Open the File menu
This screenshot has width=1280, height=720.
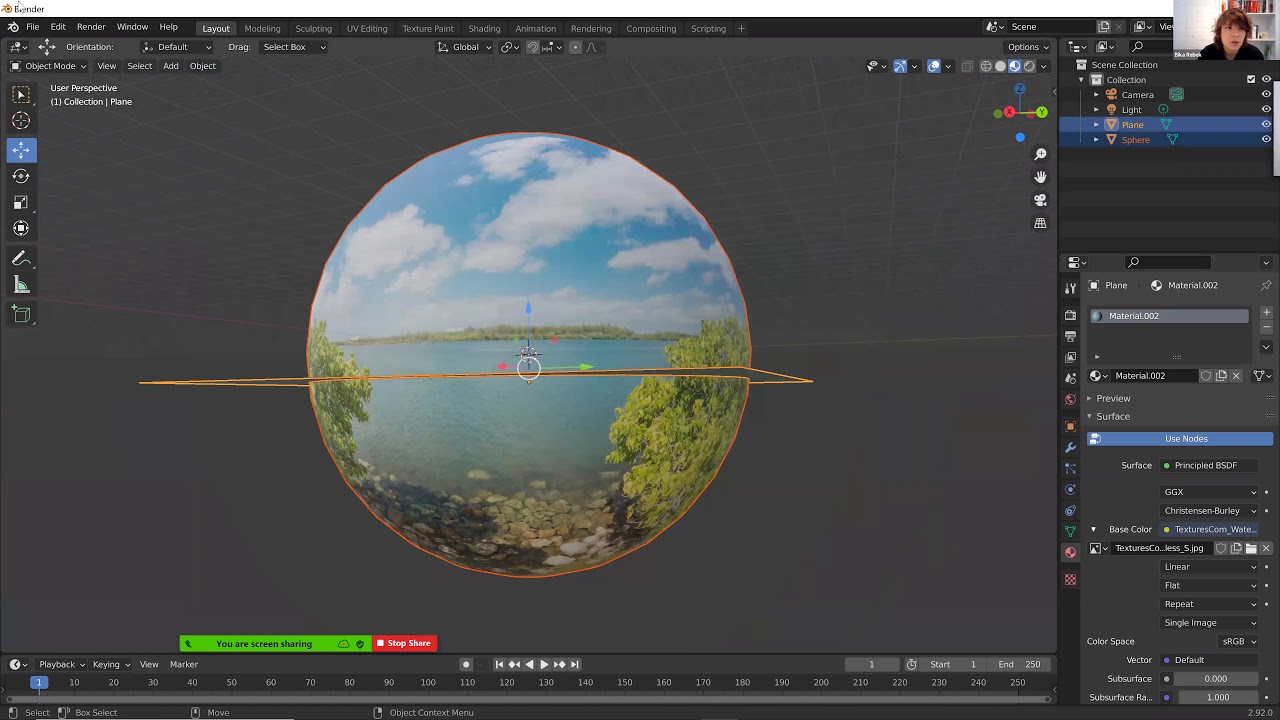pos(33,28)
